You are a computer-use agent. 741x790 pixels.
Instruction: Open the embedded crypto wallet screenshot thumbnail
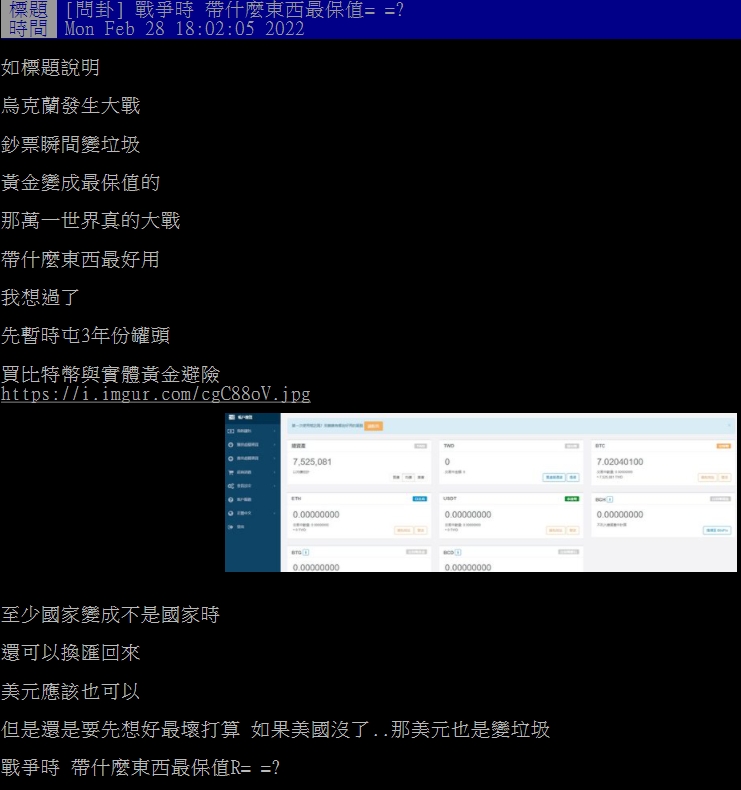481,492
